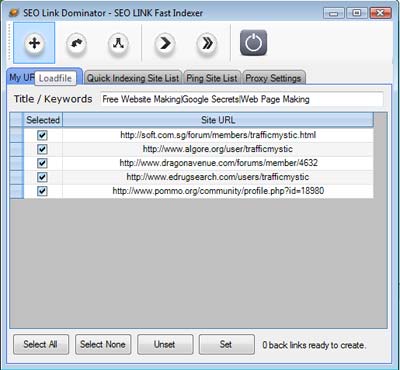Click the Select None button
400x370 pixels.
[103, 344]
